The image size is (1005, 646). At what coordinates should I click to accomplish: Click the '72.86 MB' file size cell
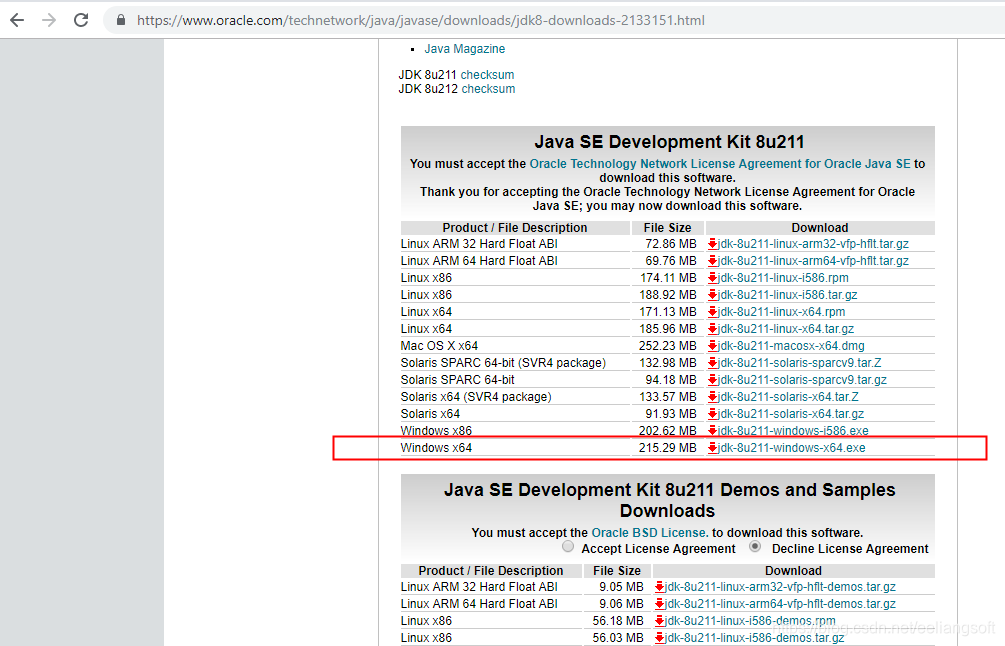click(670, 244)
